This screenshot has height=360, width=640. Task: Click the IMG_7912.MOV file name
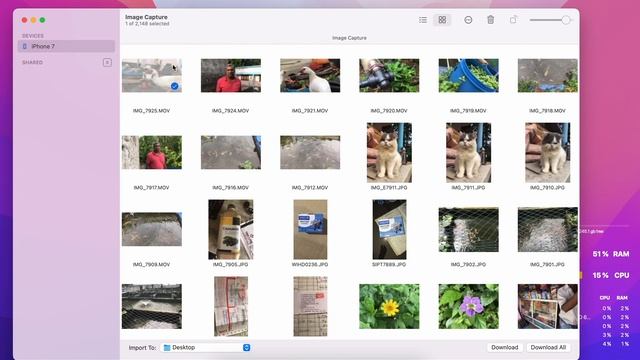(310, 188)
